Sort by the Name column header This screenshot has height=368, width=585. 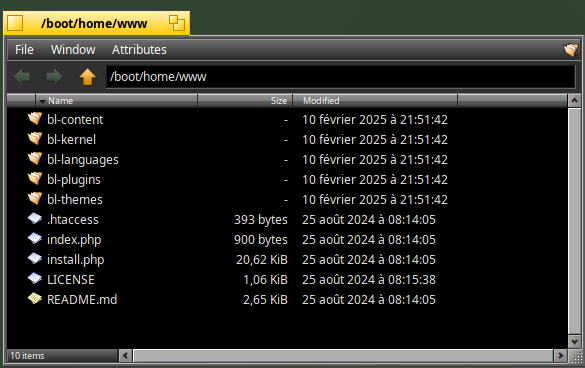pyautogui.click(x=116, y=101)
